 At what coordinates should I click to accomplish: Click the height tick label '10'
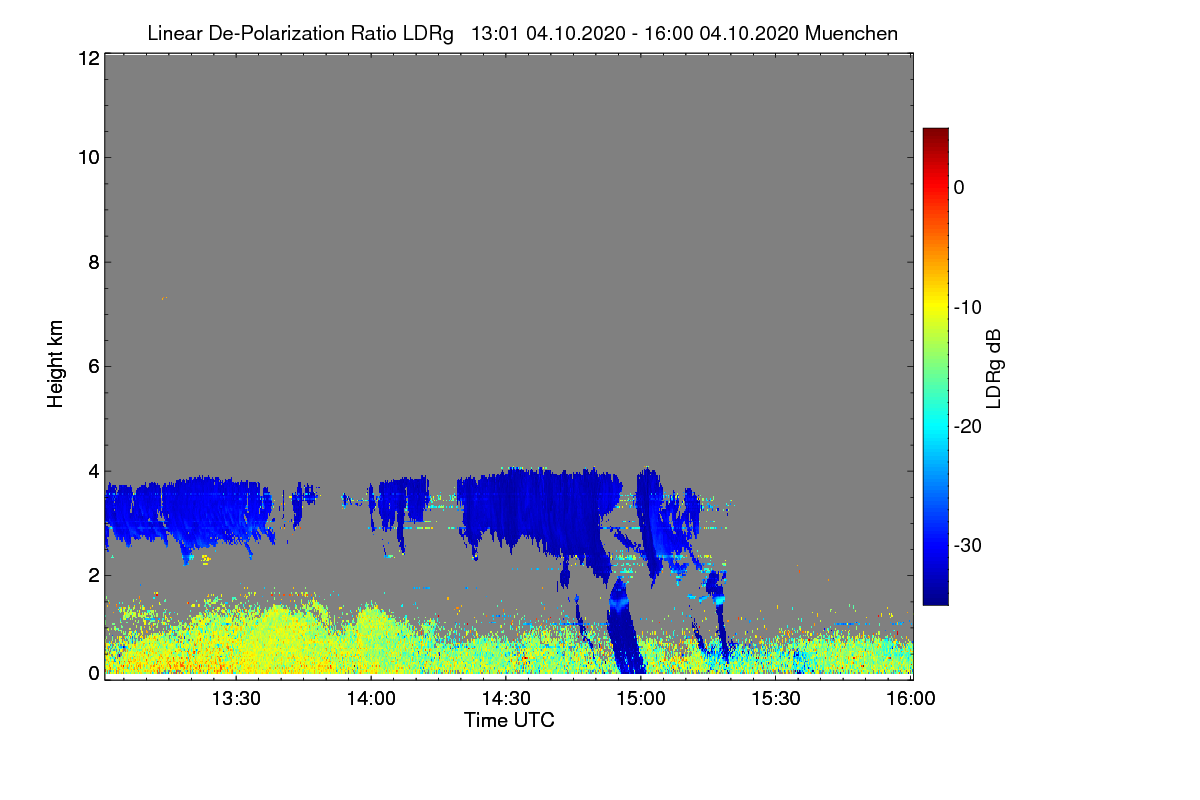pos(87,157)
